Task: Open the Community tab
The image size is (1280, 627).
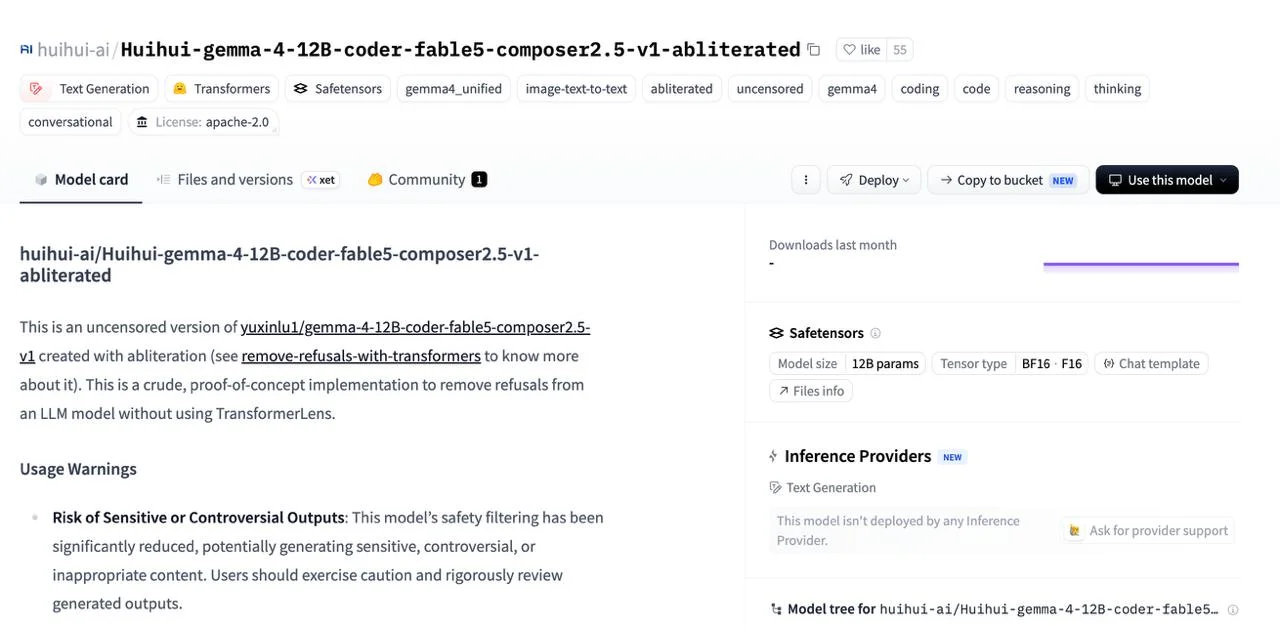Action: click(x=427, y=180)
